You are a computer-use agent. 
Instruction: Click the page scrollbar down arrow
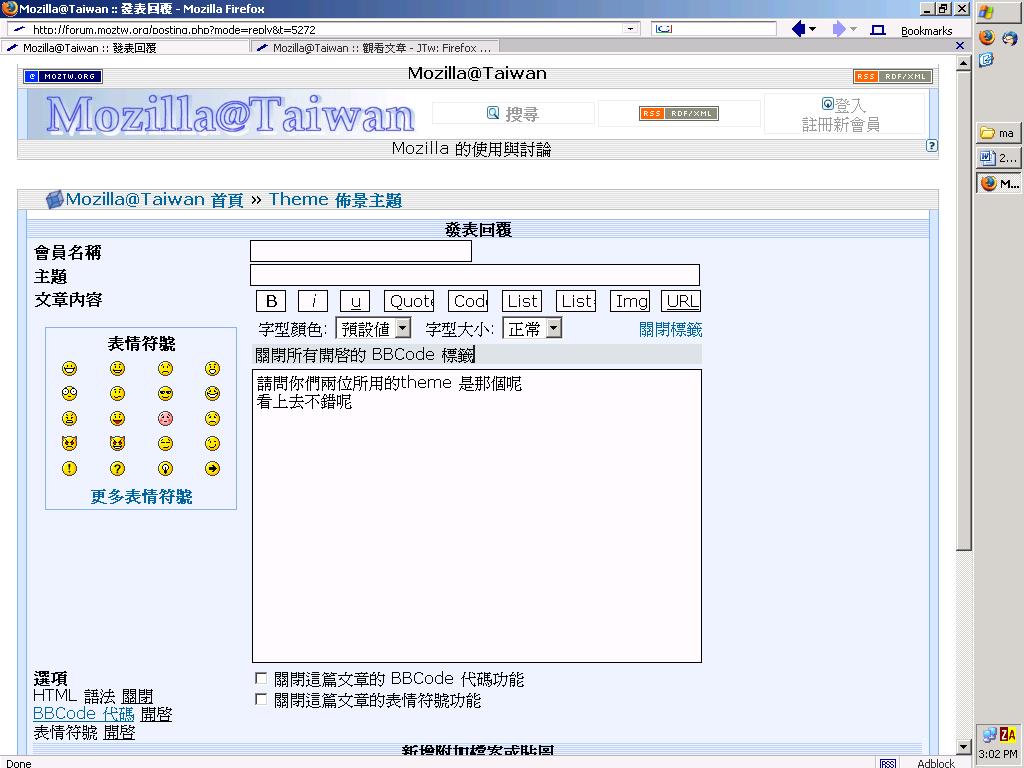[x=963, y=746]
